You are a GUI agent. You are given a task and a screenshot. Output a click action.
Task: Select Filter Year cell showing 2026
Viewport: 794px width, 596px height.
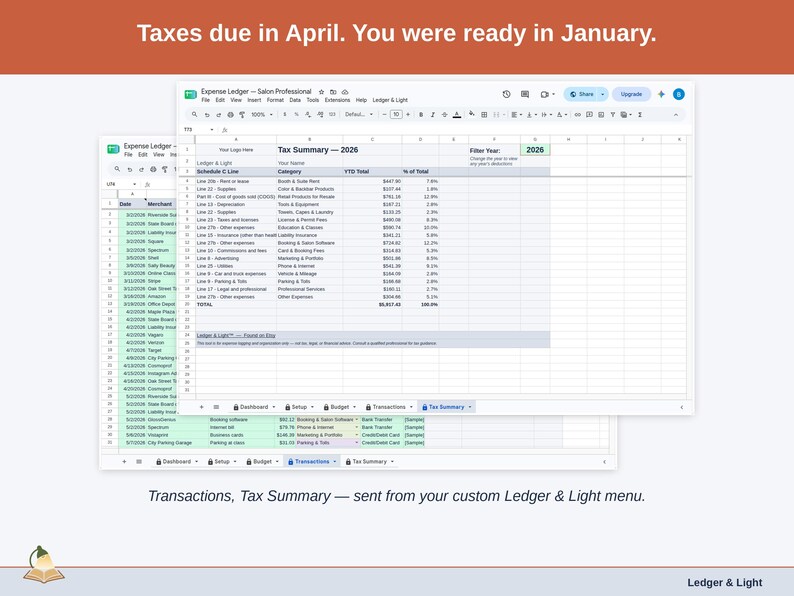535,150
